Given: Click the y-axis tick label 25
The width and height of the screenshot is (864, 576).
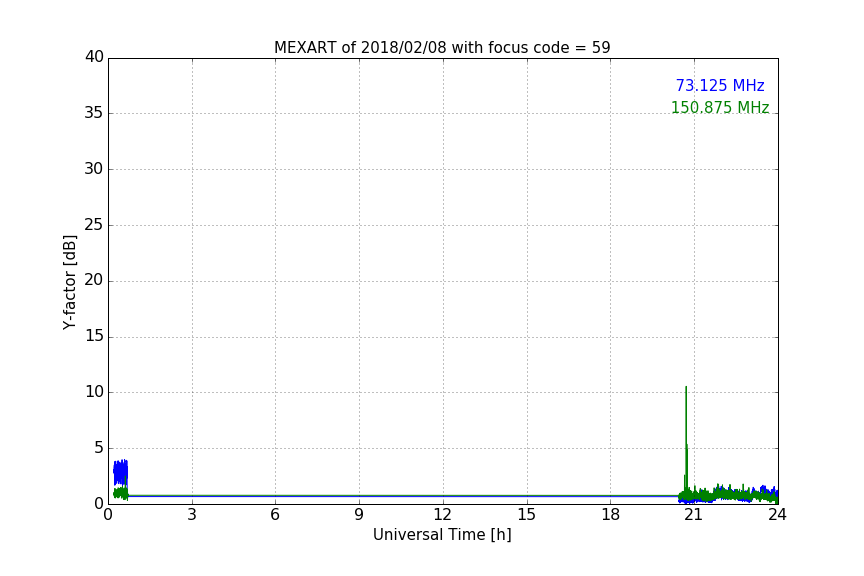Looking at the screenshot, I should [94, 224].
